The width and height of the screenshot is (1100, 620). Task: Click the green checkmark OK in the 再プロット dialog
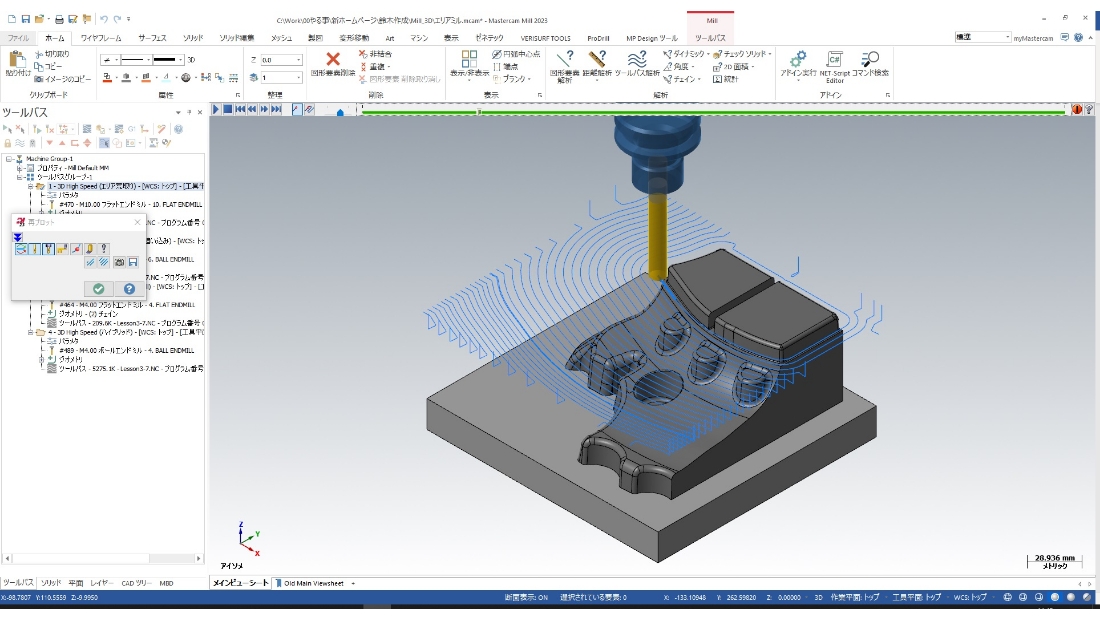98,289
